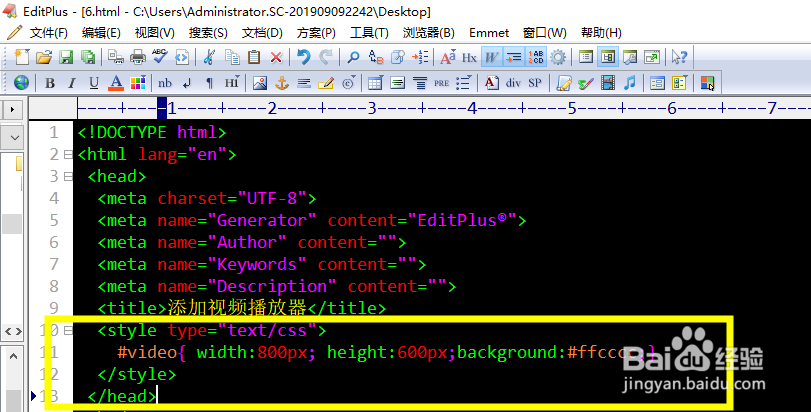Insert a PRE preformatted tag

click(442, 82)
